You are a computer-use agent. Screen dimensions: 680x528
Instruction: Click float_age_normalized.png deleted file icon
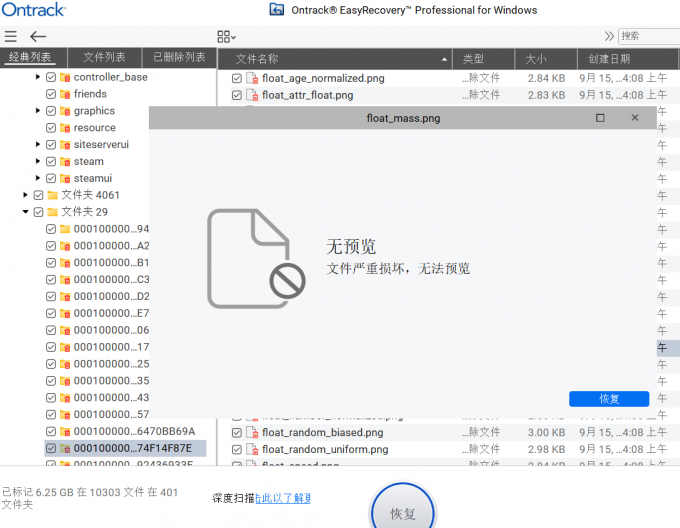(252, 78)
